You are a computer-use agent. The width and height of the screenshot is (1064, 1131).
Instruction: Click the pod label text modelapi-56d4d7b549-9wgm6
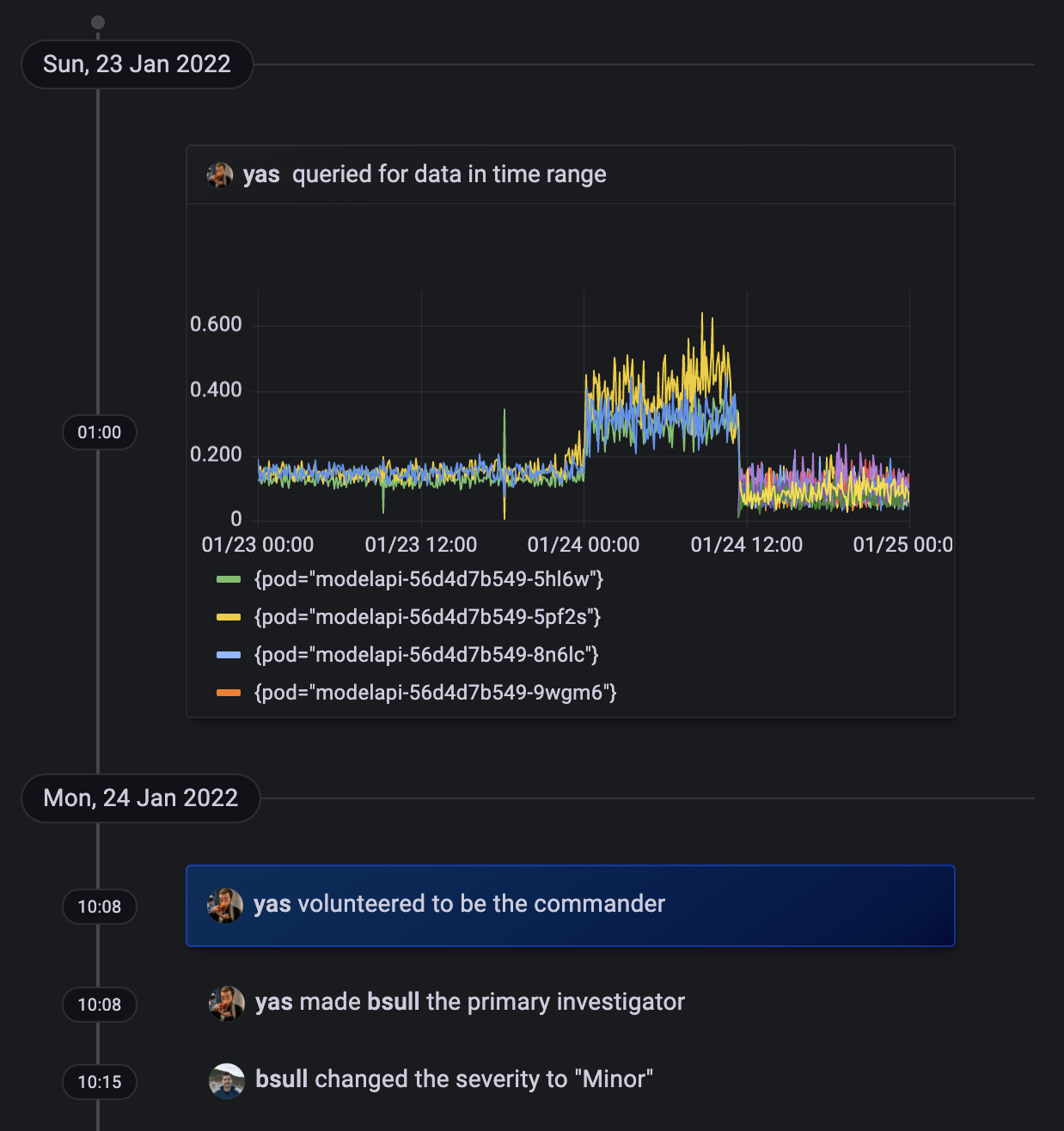coord(436,693)
